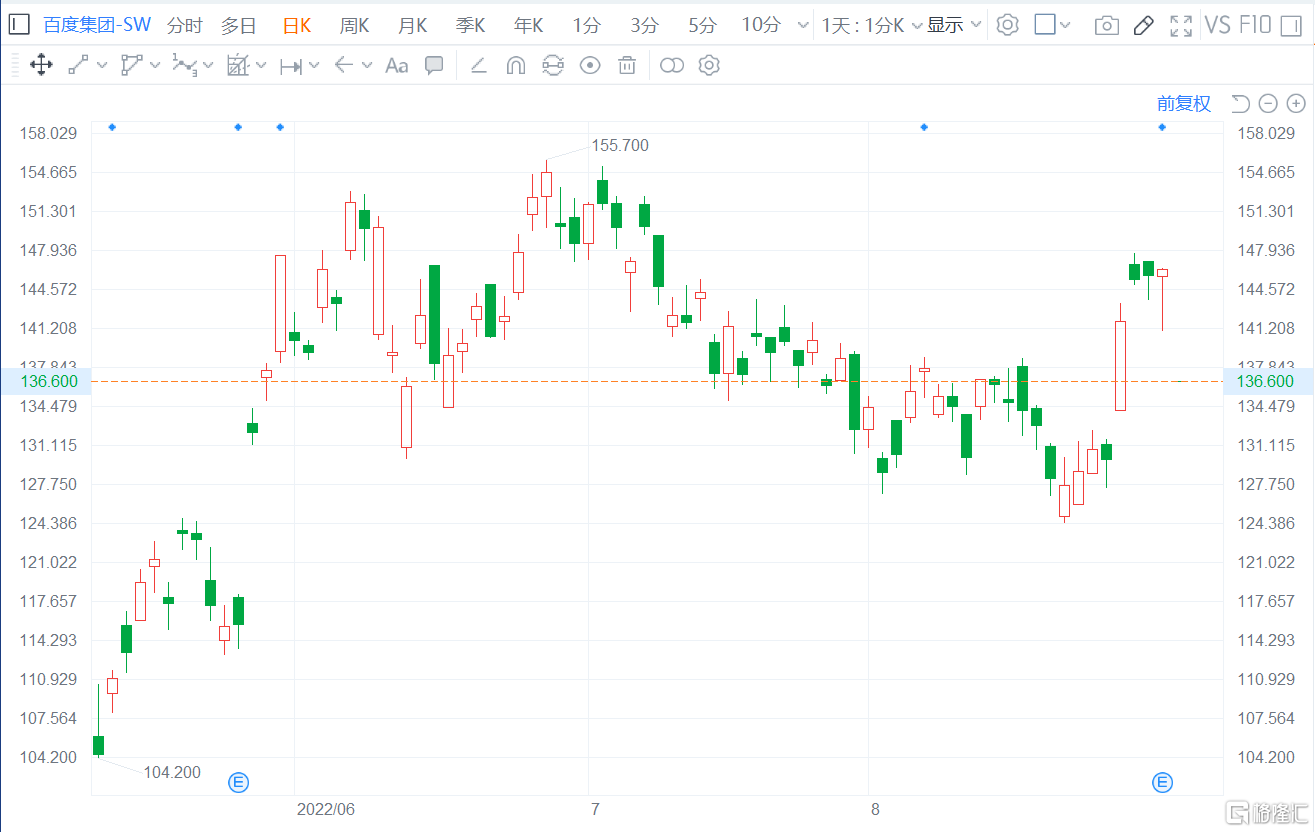Screen dimensions: 1315x832
Task: Click the 155.700 high price label
Action: click(x=620, y=146)
